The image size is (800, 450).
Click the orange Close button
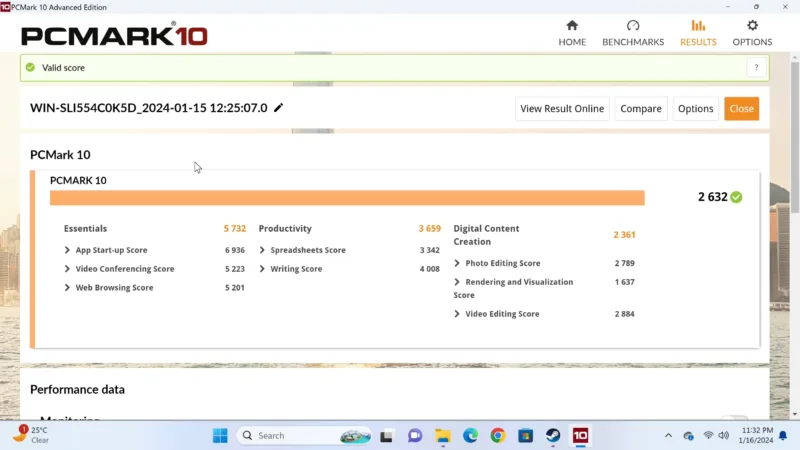coord(741,109)
